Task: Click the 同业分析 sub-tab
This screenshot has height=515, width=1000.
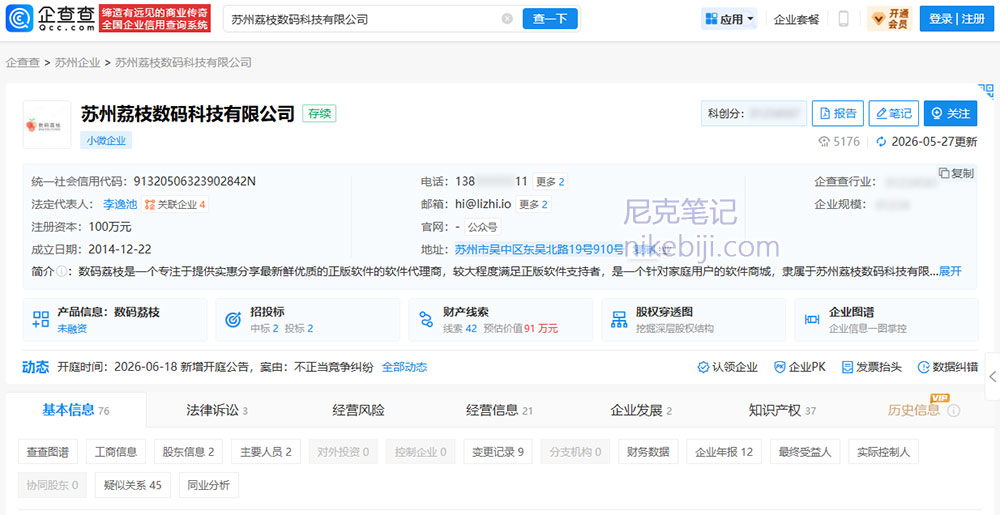Action: coord(209,485)
